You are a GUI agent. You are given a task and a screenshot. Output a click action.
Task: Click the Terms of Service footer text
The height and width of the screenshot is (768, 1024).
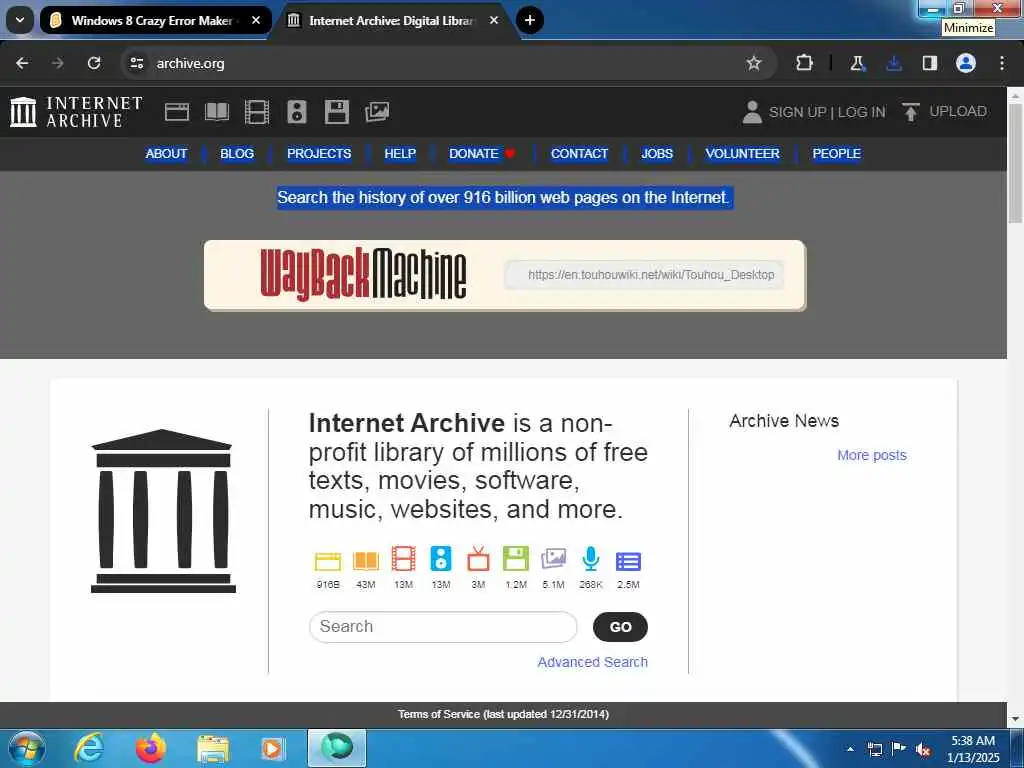point(504,714)
